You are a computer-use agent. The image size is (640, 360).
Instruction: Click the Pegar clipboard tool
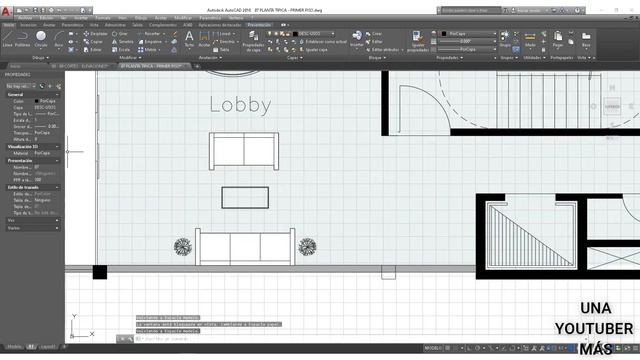pyautogui.click(x=558, y=39)
